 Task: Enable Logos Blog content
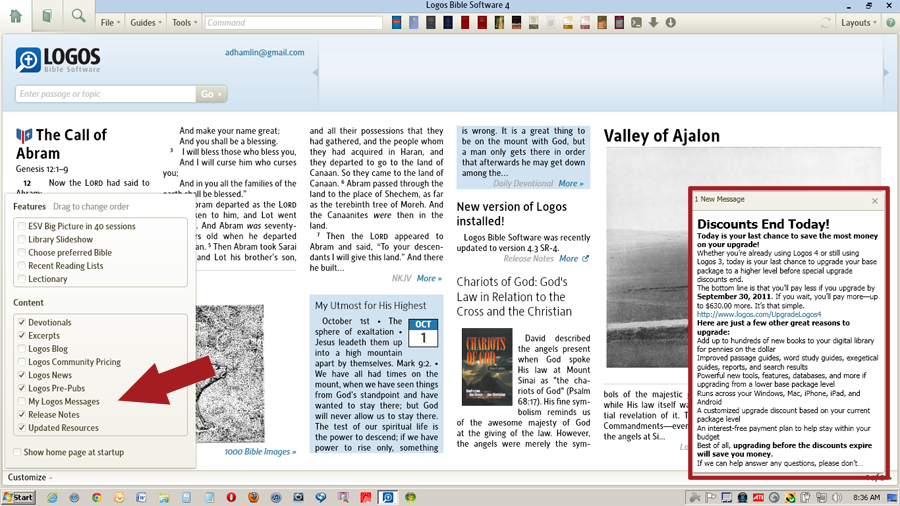click(x=22, y=349)
